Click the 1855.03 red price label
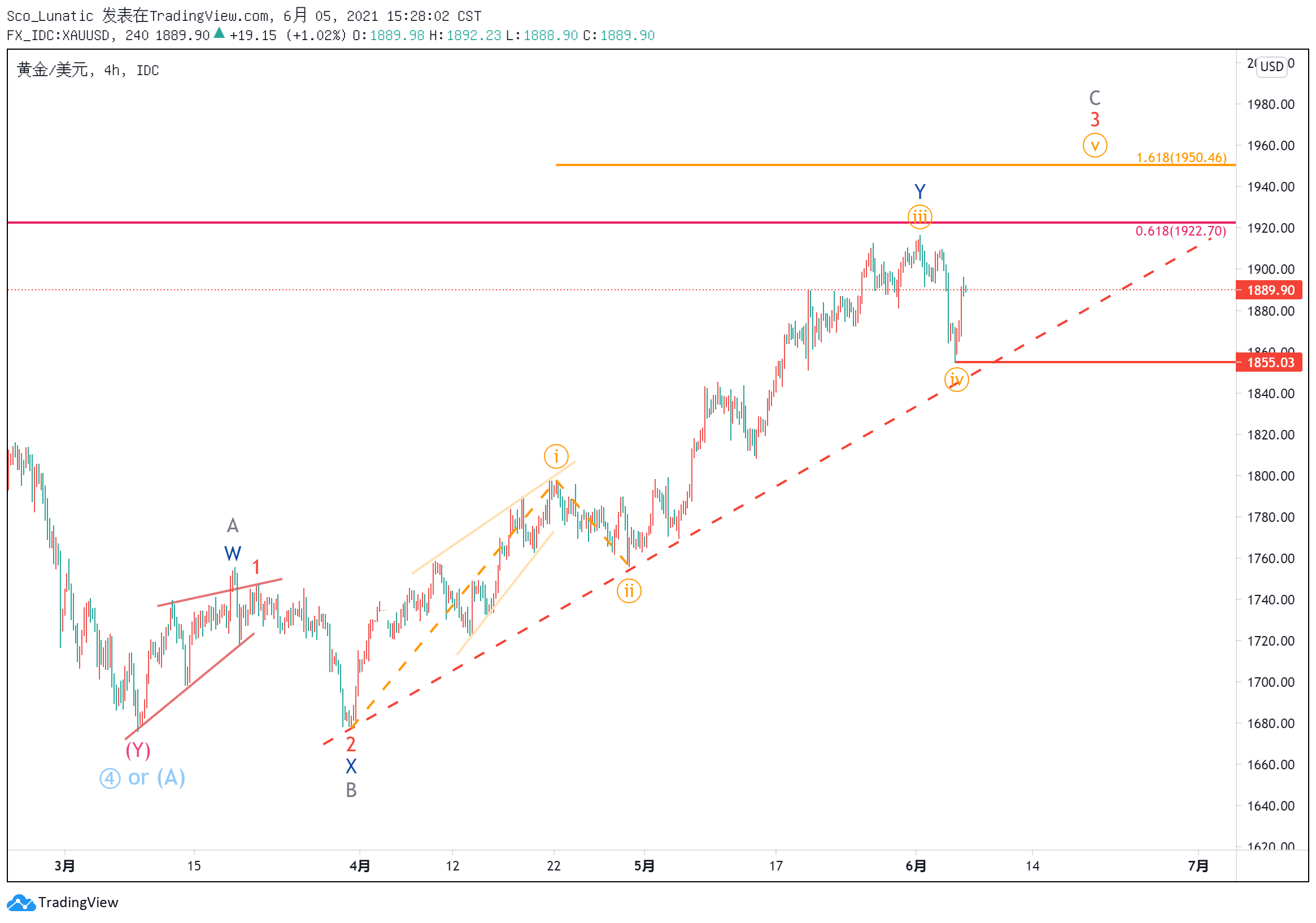Screen dimensions: 1316x923 point(1270,362)
